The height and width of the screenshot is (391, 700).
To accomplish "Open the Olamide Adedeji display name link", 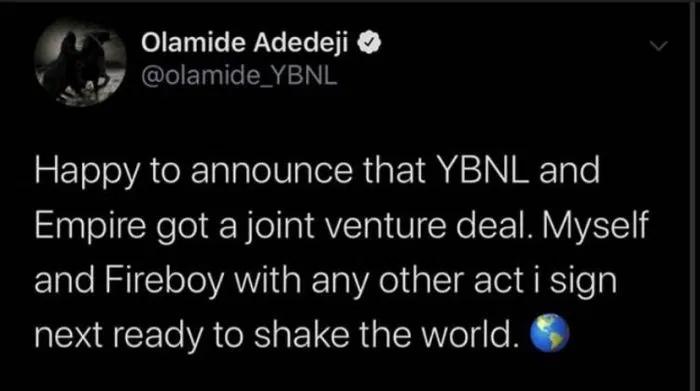I will 245,43.
